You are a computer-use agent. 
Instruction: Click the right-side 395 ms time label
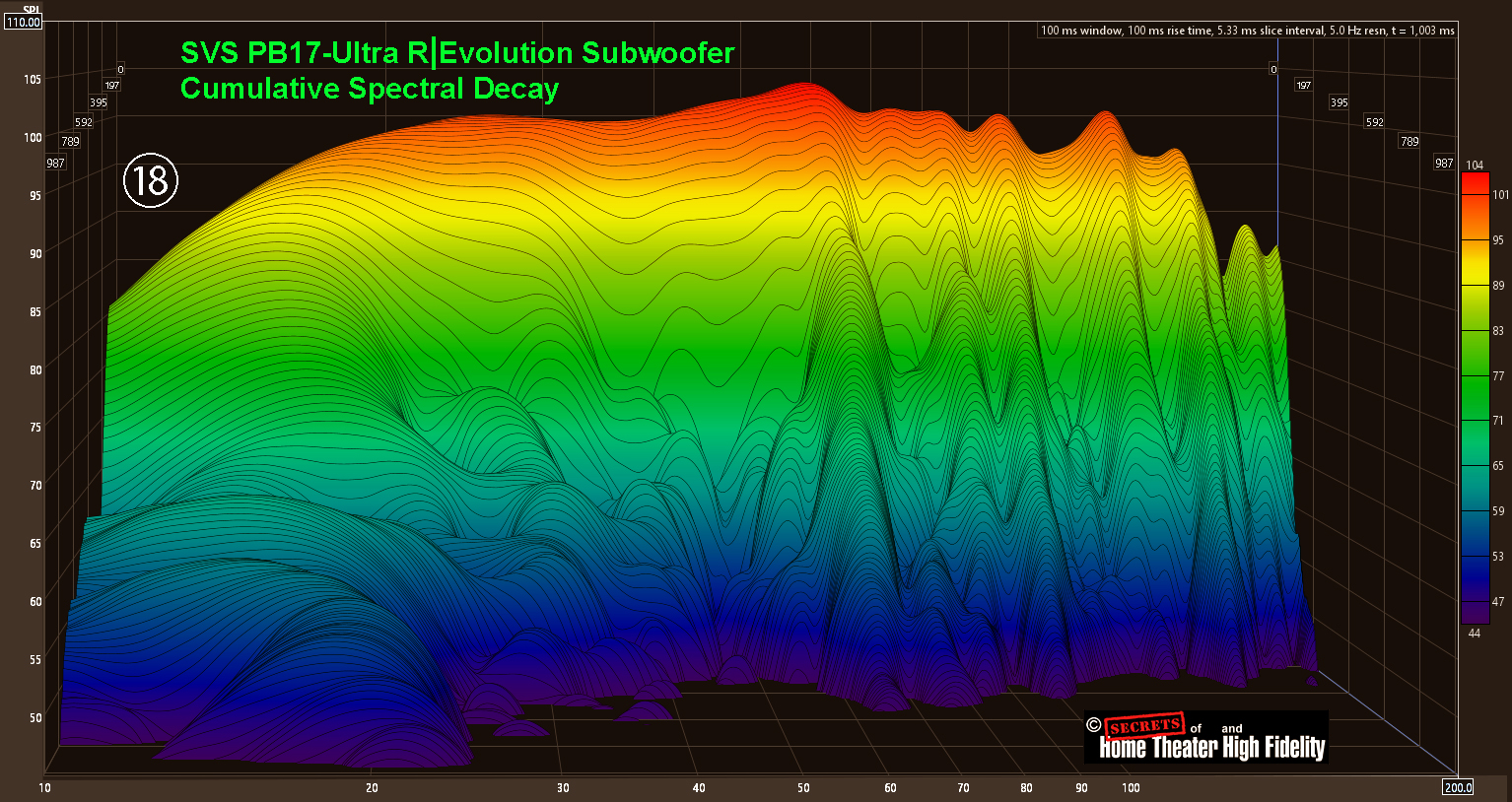pos(1339,102)
